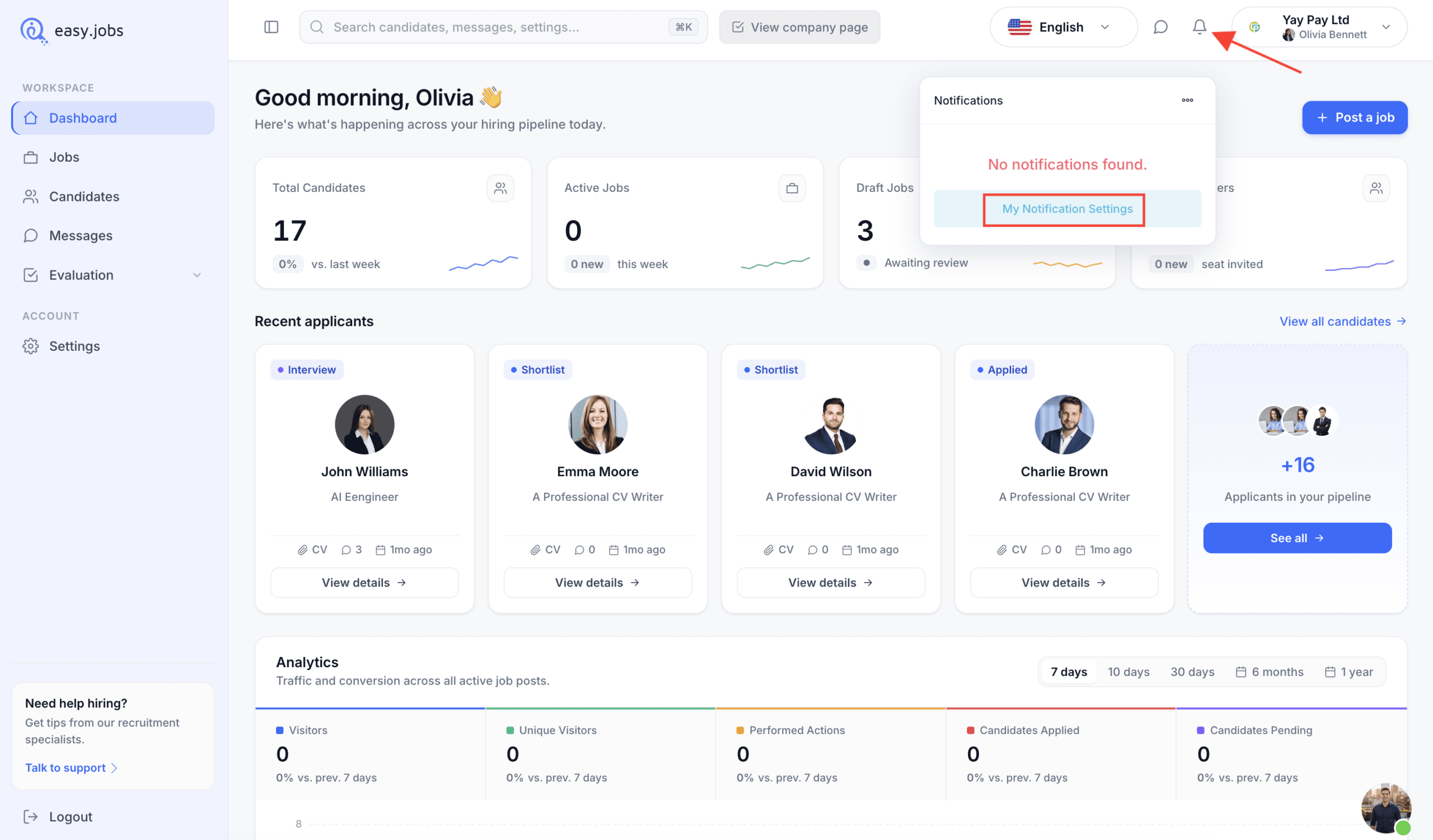Click comments icon on John Williams card
Viewport: 1433px width, 840px height.
346,550
